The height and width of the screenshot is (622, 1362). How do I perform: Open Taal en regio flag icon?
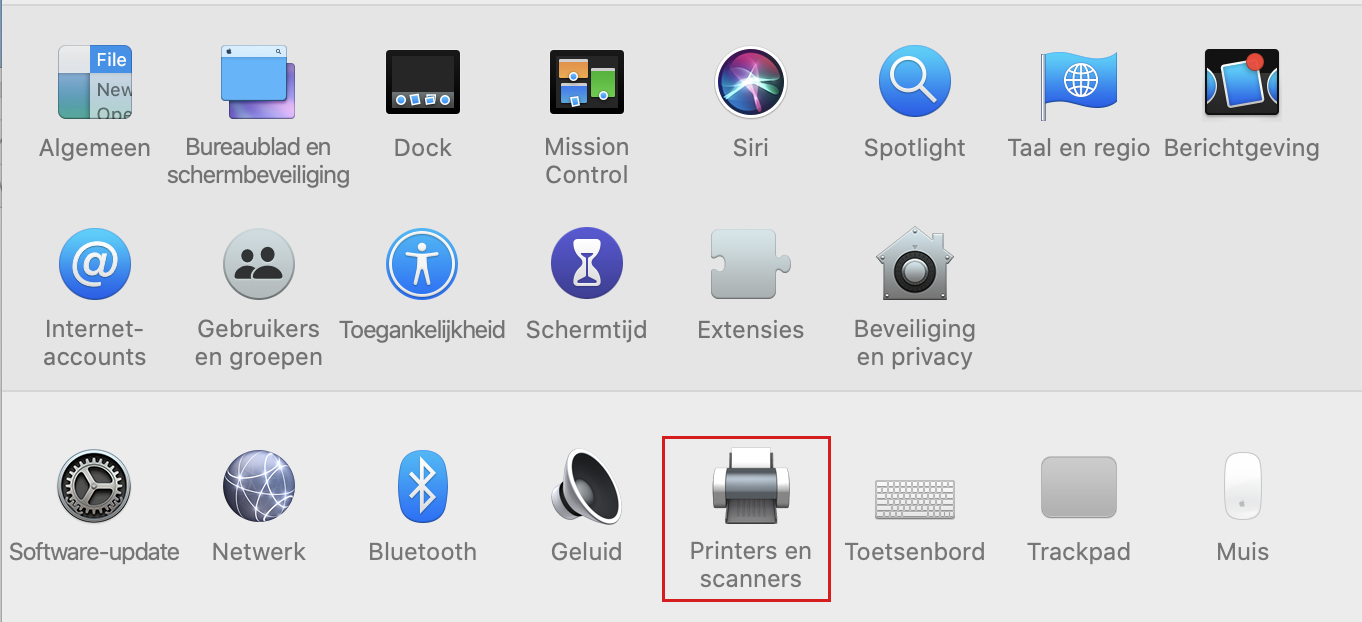[x=1079, y=82]
